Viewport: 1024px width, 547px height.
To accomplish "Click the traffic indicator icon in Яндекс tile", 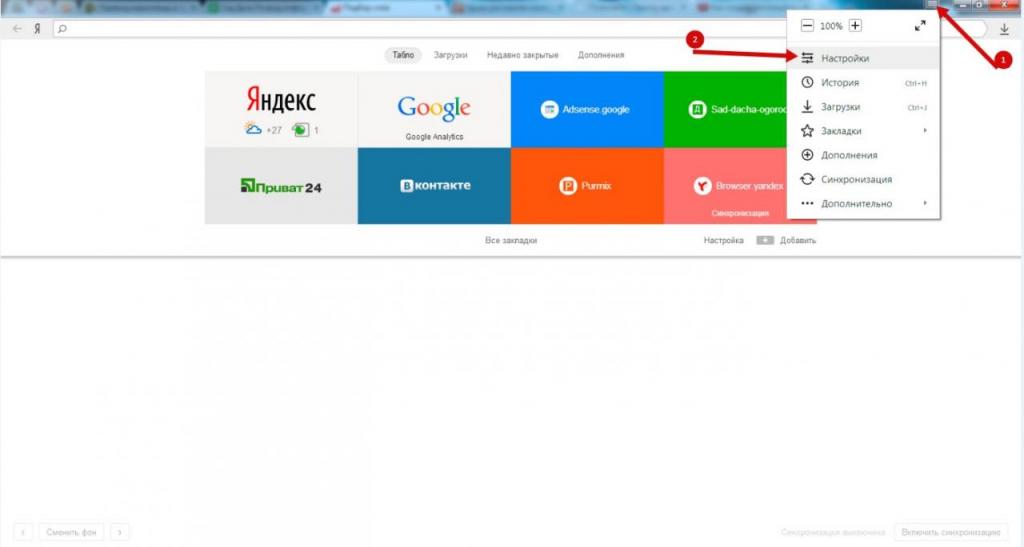I will (x=300, y=129).
